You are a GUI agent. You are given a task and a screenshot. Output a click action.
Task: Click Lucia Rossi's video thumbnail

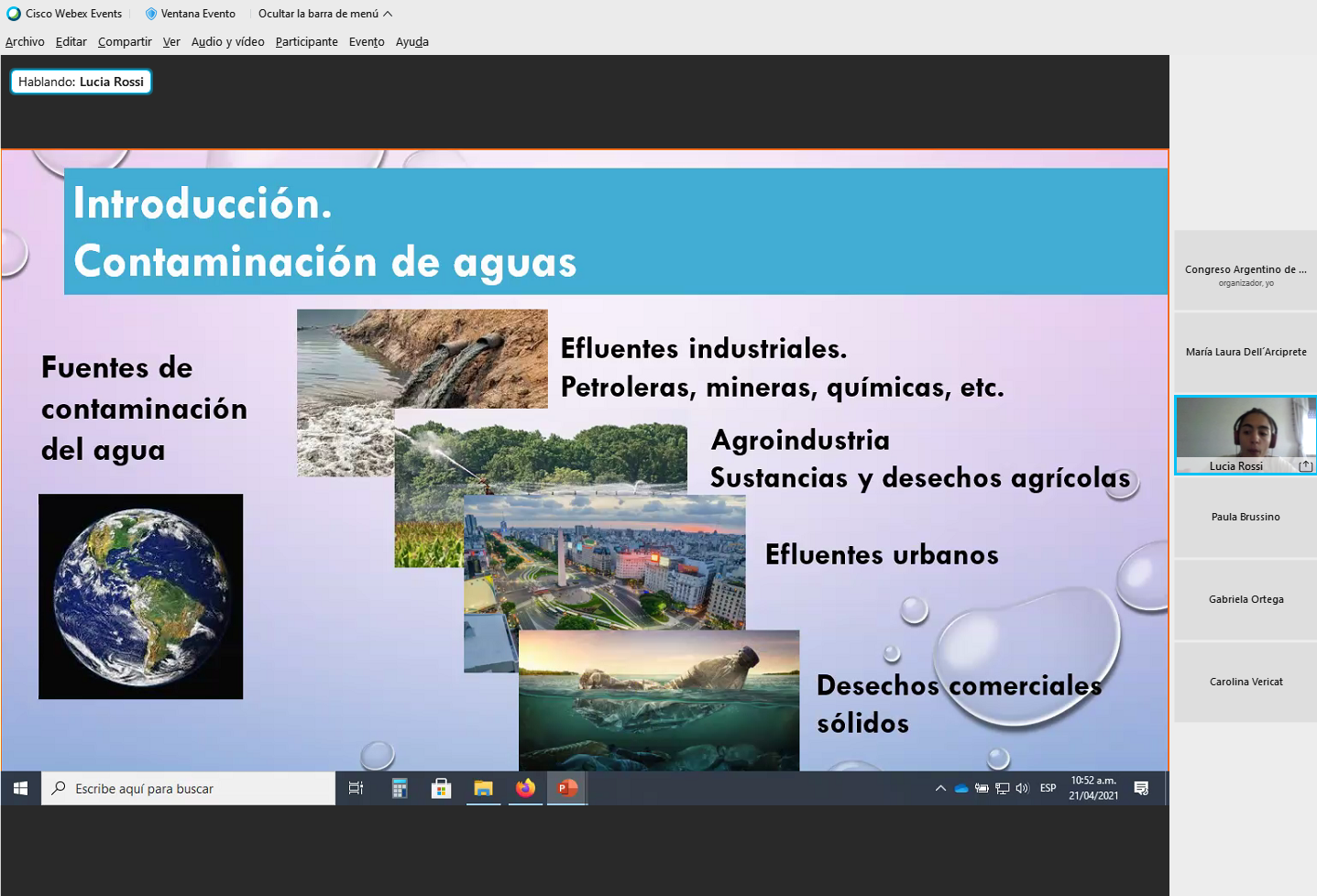point(1245,429)
